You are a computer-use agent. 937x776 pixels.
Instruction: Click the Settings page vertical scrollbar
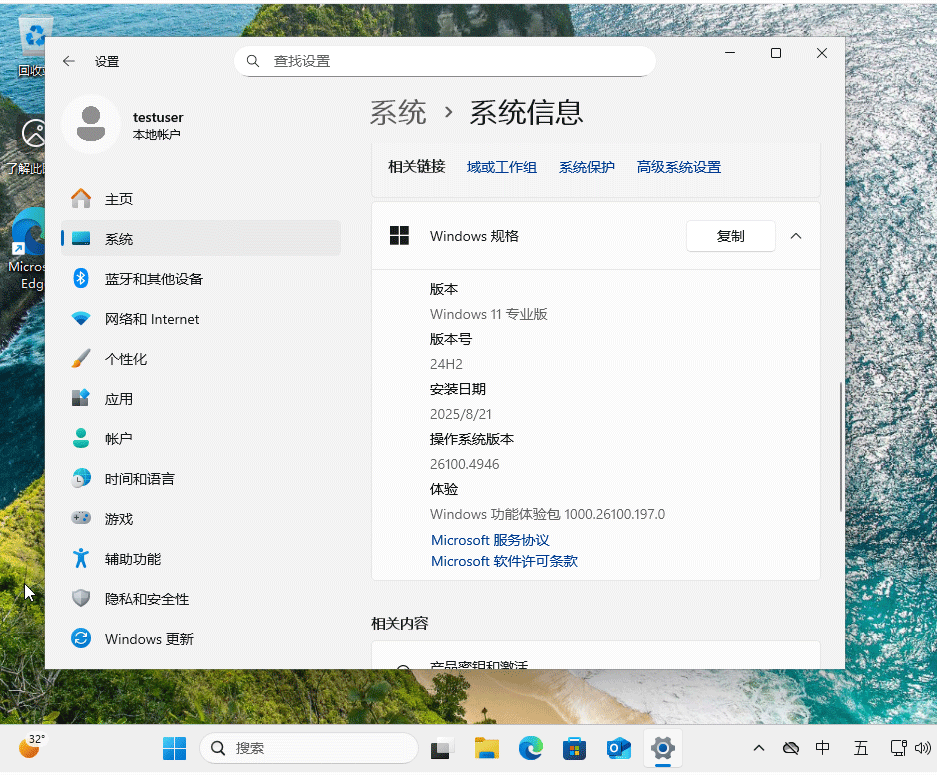pos(840,446)
